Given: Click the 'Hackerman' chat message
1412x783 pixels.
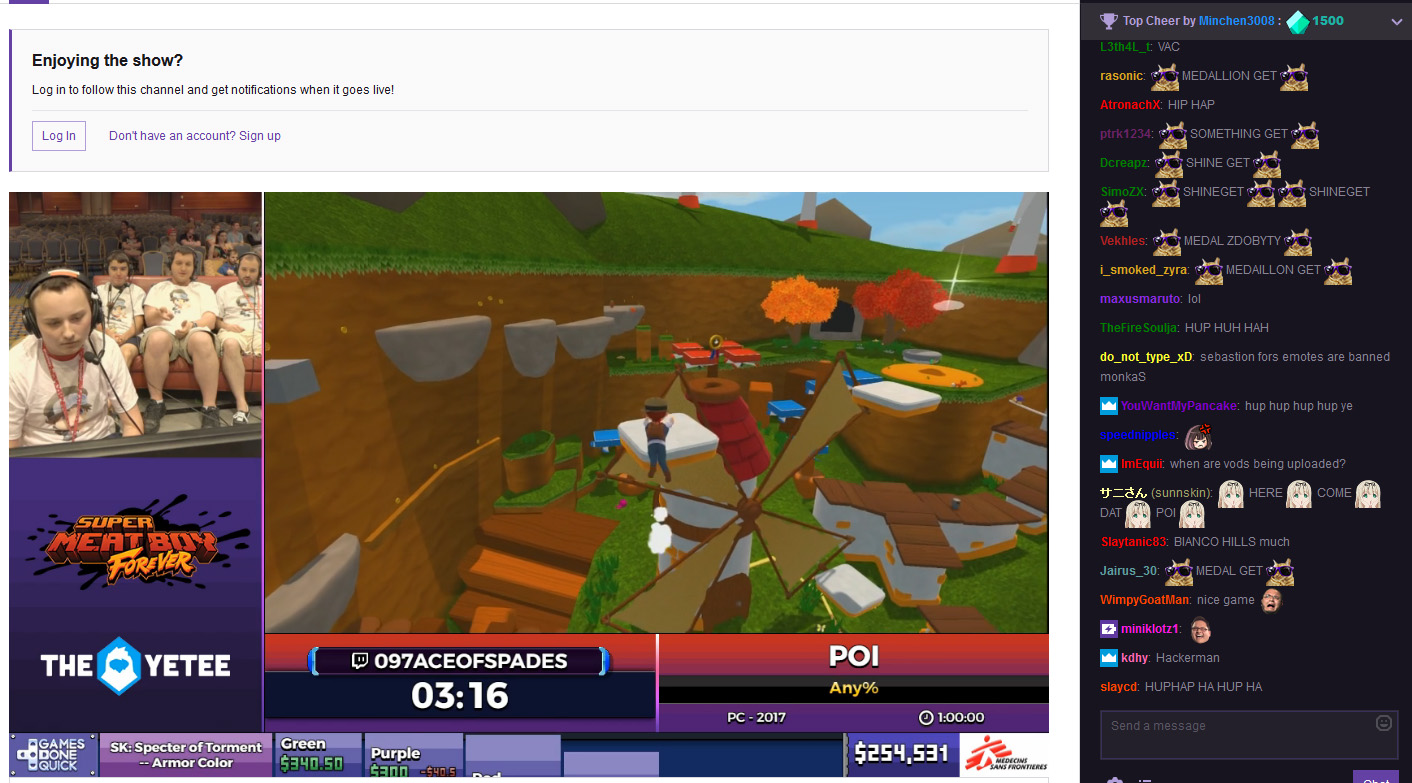Looking at the screenshot, I should click(1188, 658).
